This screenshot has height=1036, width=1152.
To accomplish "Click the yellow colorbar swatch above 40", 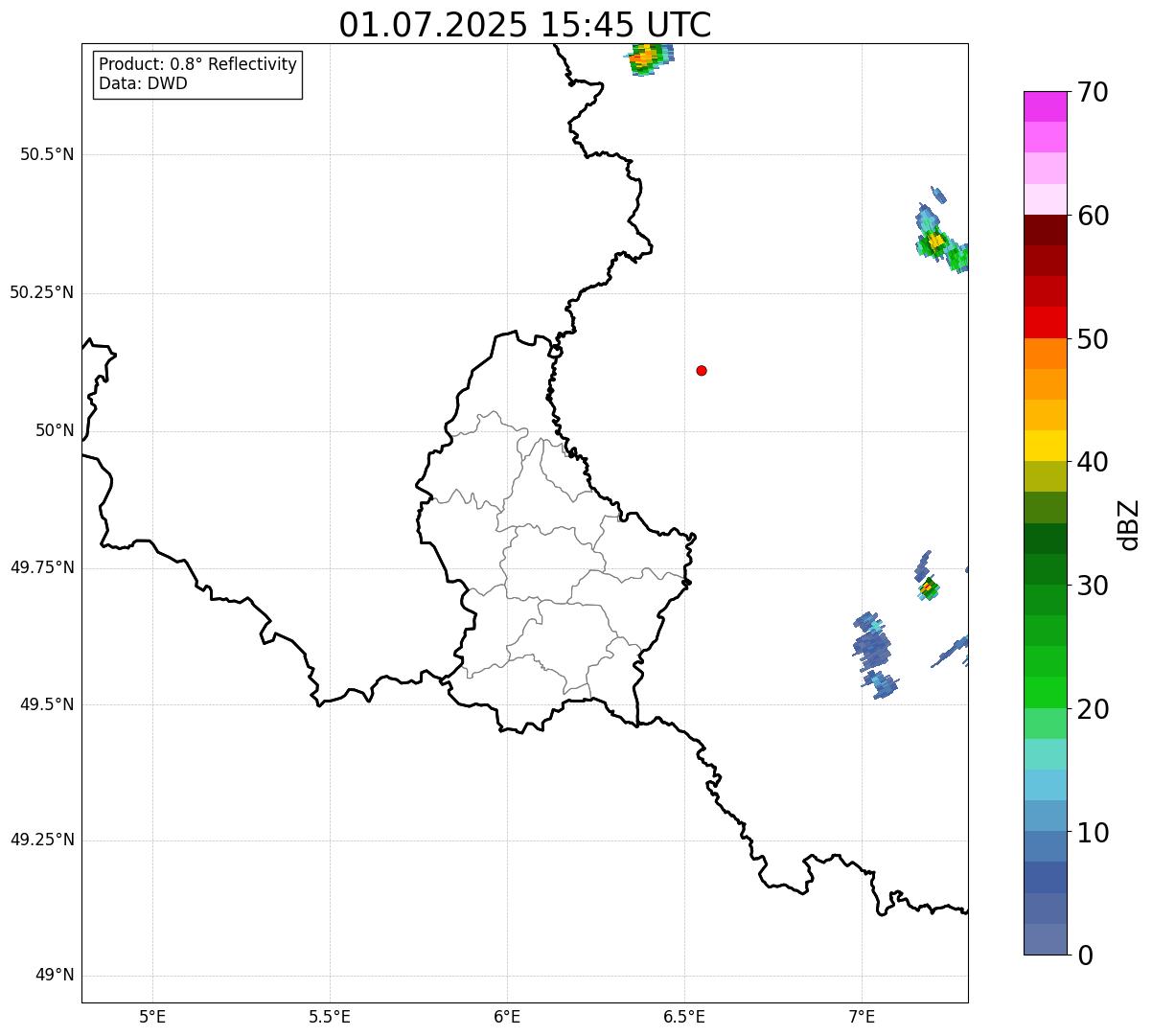I will [x=1046, y=446].
